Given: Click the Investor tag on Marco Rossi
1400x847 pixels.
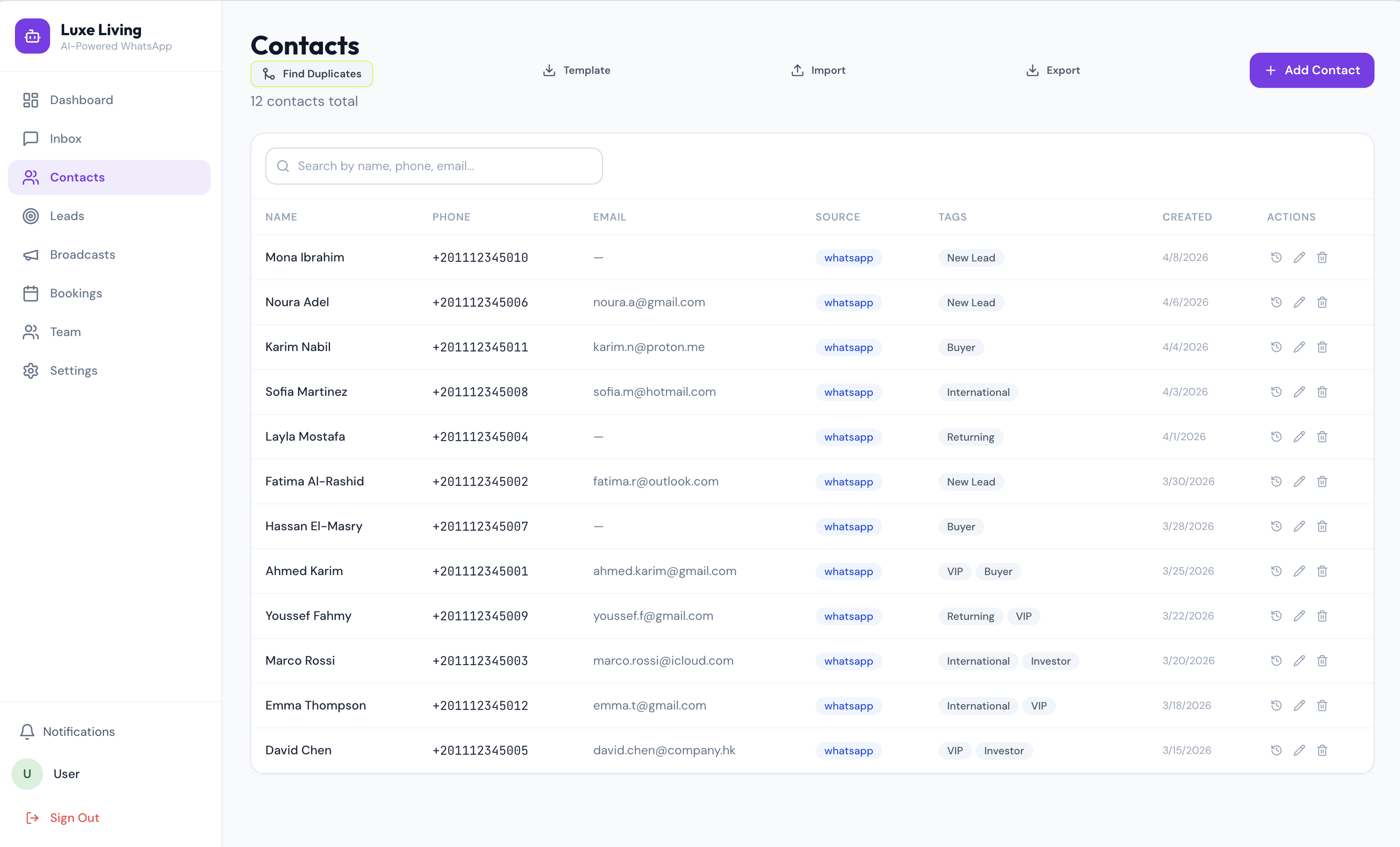Looking at the screenshot, I should 1051,661.
